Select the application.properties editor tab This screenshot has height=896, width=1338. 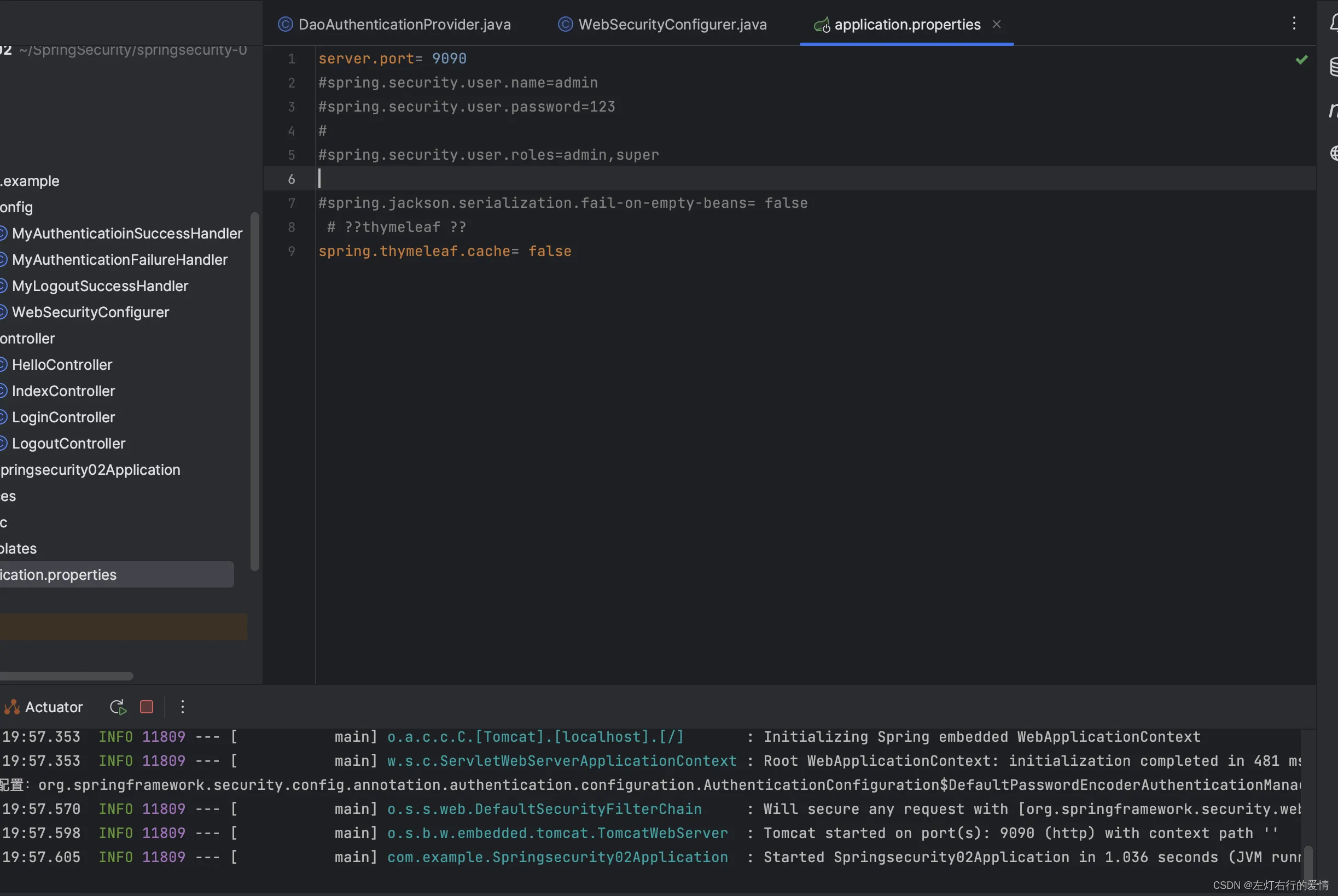coord(906,25)
